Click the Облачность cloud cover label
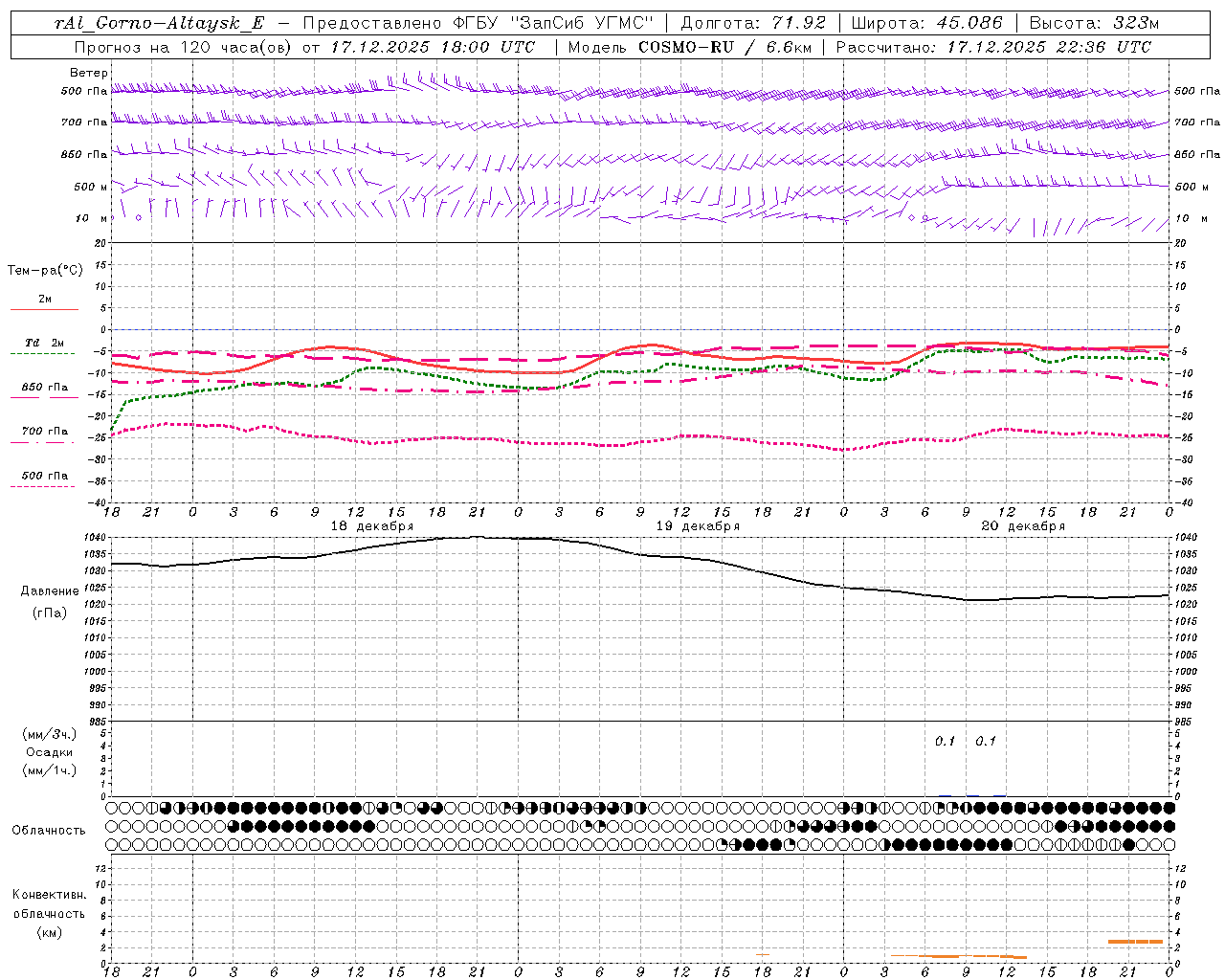The width and height of the screenshot is (1225, 980). point(48,830)
